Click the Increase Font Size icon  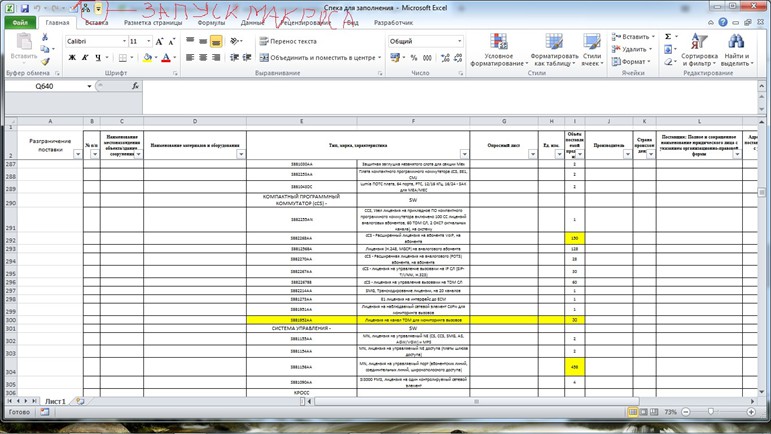[159, 41]
